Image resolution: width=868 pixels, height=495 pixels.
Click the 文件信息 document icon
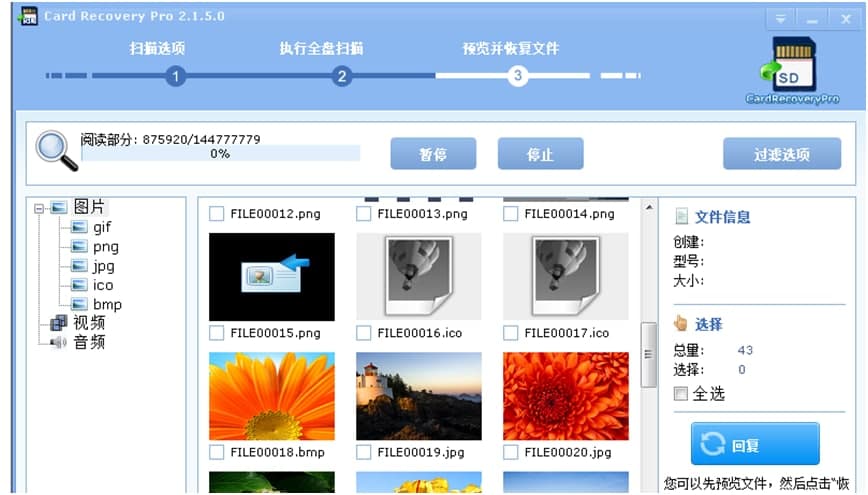pos(681,216)
